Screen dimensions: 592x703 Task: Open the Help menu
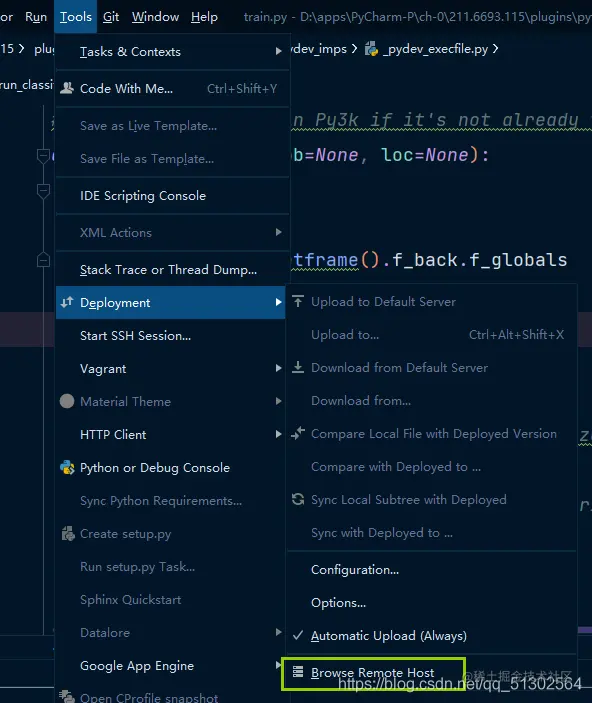point(204,17)
